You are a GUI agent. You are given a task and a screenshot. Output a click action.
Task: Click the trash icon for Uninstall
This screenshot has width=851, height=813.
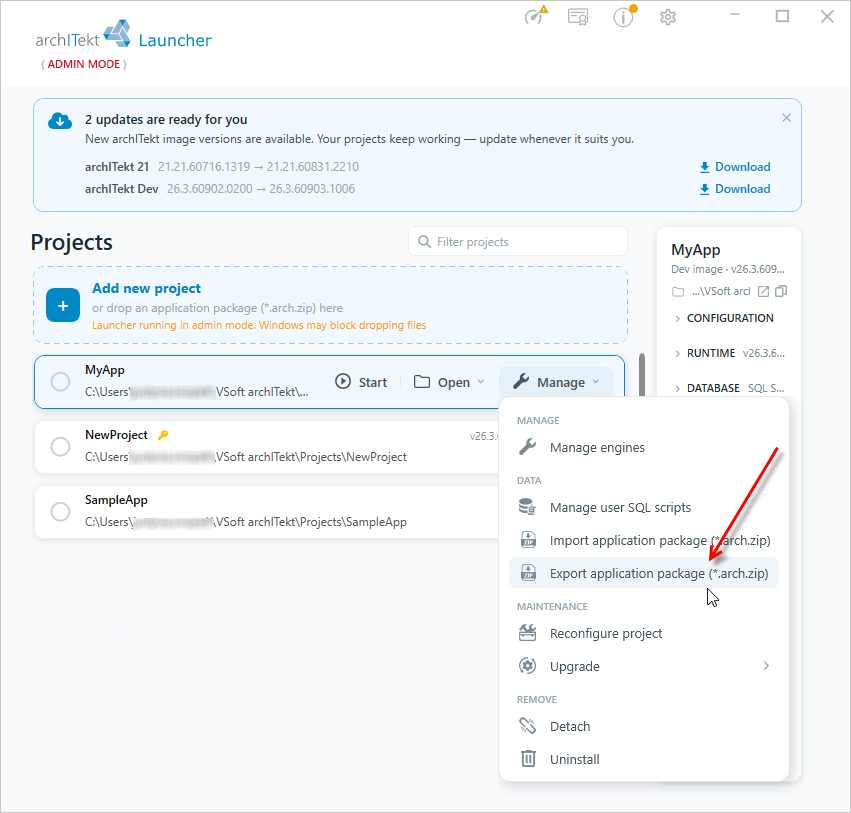(x=528, y=758)
